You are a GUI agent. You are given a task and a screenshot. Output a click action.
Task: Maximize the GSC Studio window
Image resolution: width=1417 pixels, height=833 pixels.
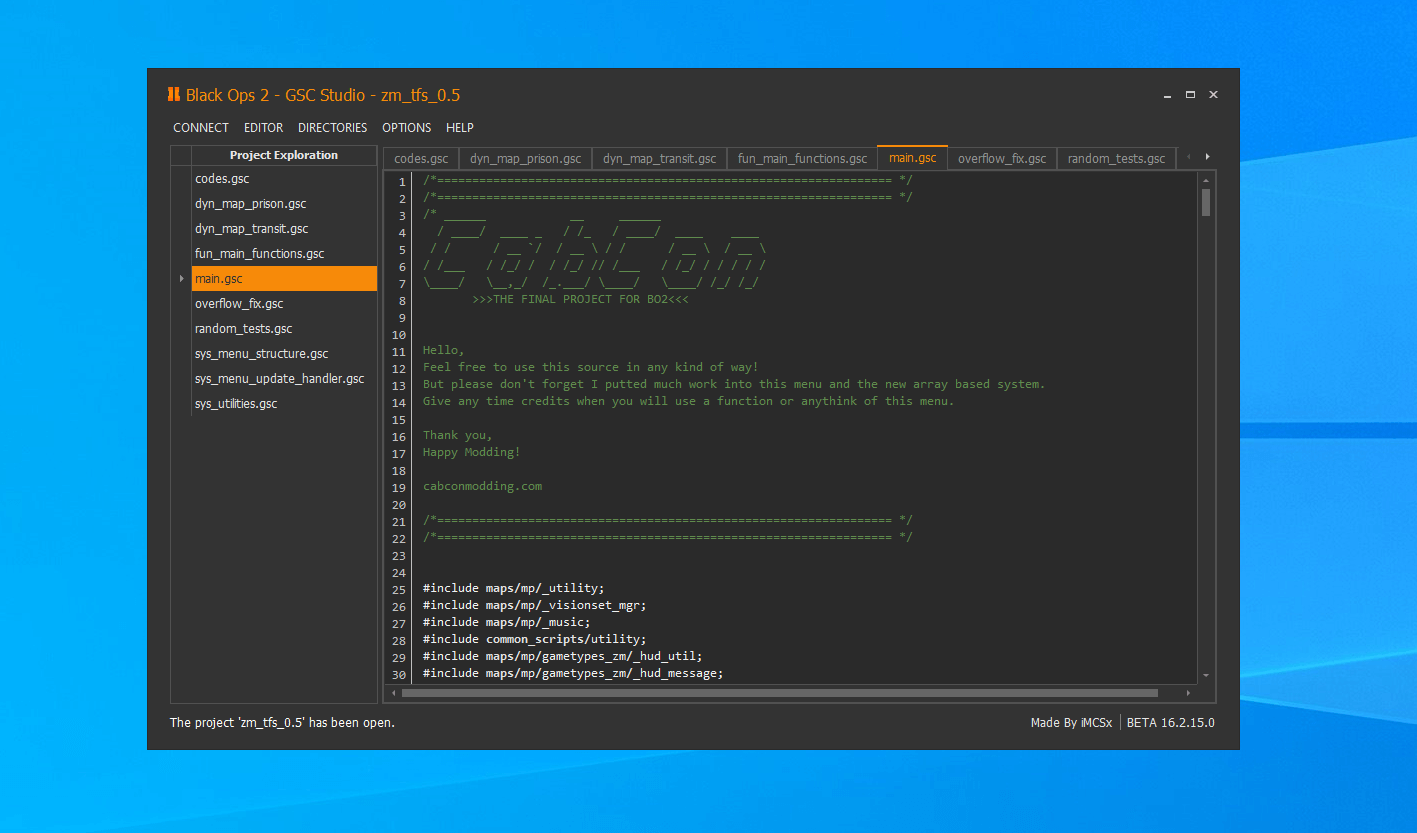tap(1190, 95)
